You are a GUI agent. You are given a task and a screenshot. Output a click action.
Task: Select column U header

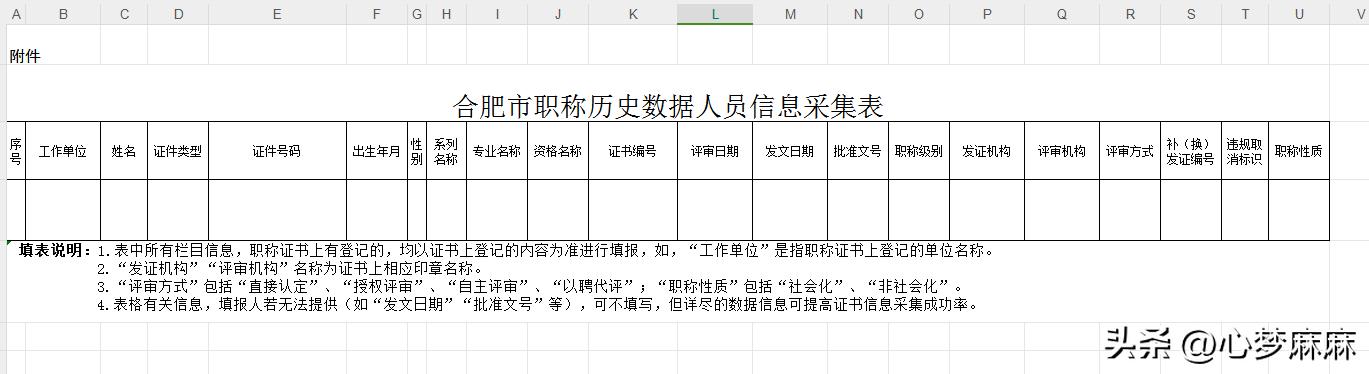pos(1300,13)
